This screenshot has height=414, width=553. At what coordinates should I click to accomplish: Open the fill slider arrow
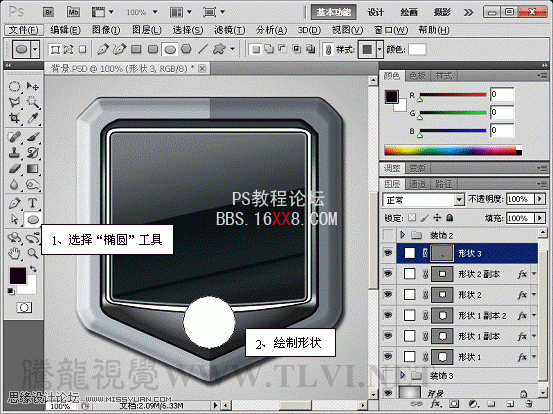coord(540,218)
